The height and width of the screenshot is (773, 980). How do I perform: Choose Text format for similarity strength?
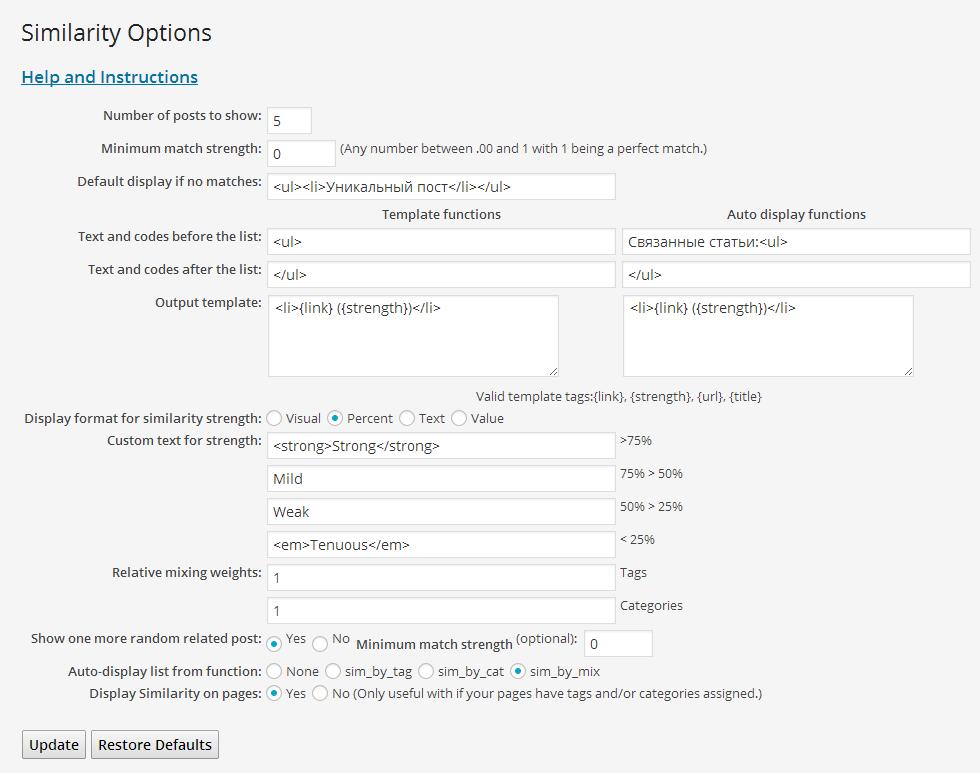click(407, 418)
